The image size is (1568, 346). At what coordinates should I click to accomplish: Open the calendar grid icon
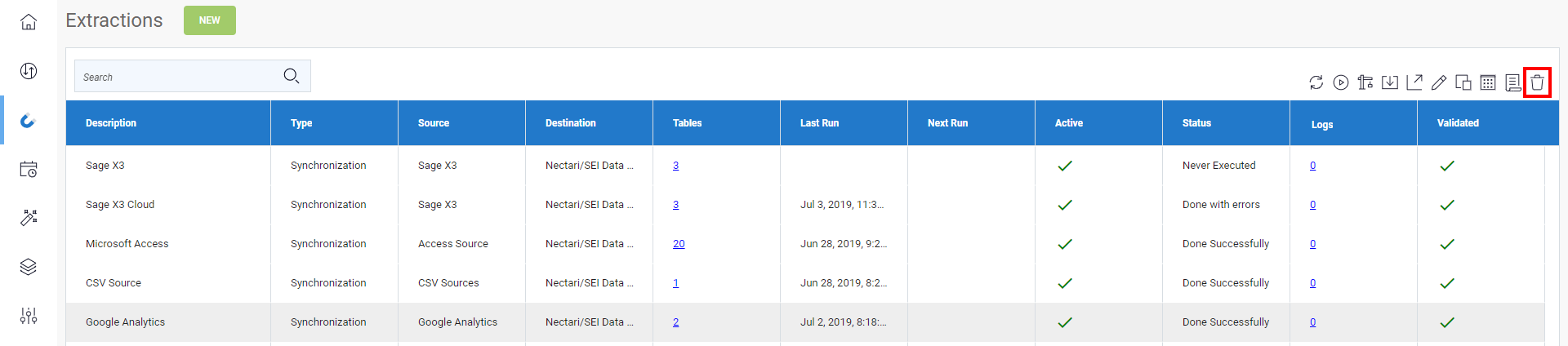1488,82
